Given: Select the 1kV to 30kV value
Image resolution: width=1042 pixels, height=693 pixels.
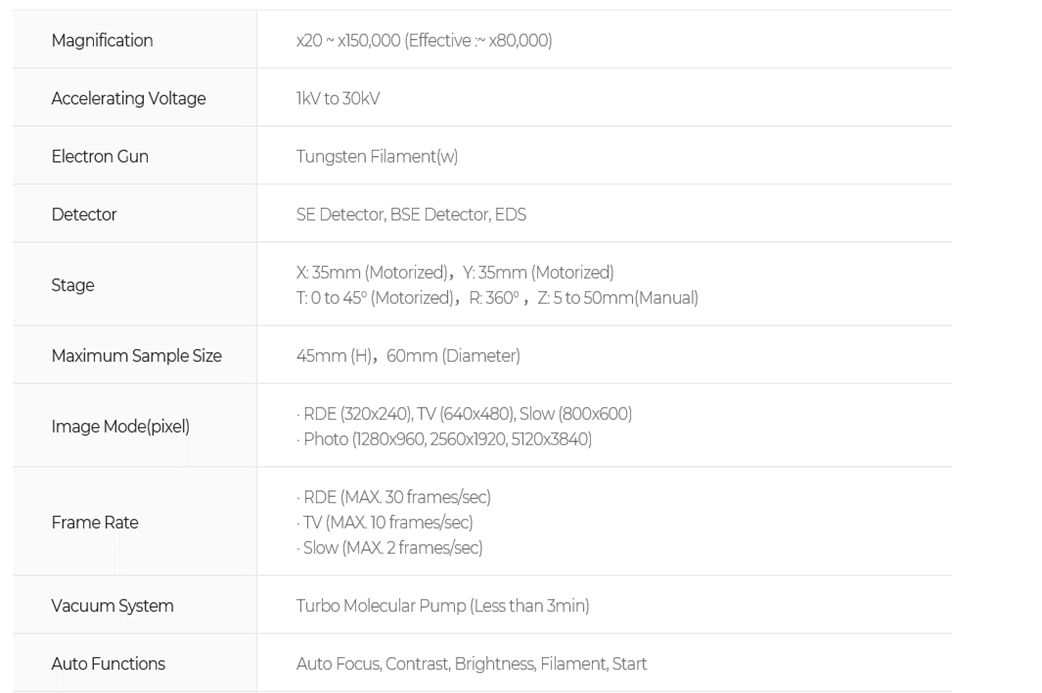Looking at the screenshot, I should click(x=338, y=98).
